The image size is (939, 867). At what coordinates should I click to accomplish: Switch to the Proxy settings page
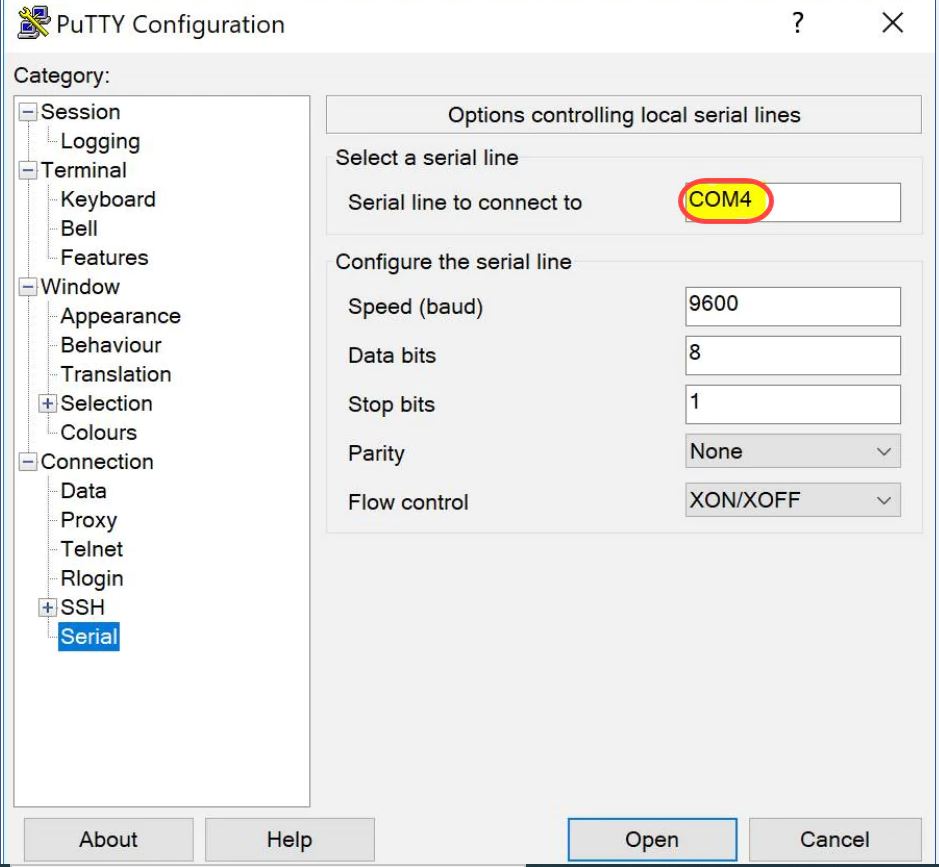point(88,520)
